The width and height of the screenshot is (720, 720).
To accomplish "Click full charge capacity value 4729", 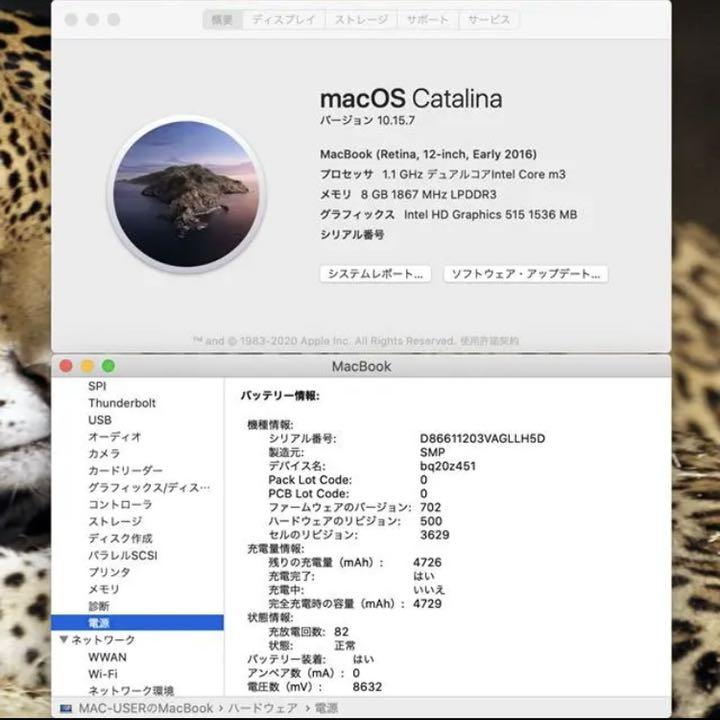I will [x=428, y=604].
